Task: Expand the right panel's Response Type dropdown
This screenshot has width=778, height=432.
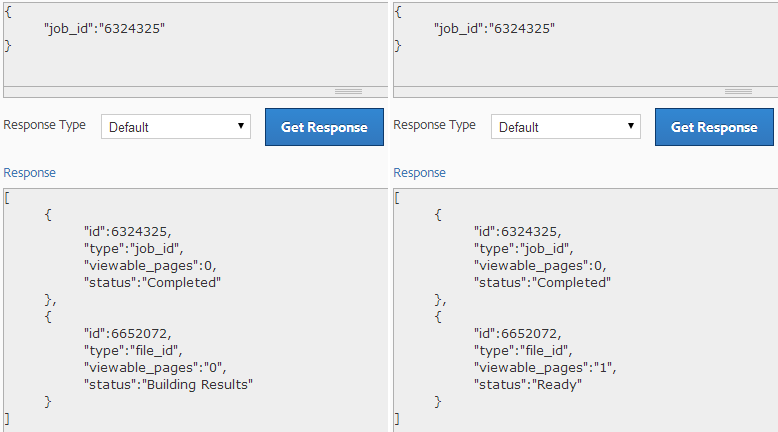Action: coord(566,127)
